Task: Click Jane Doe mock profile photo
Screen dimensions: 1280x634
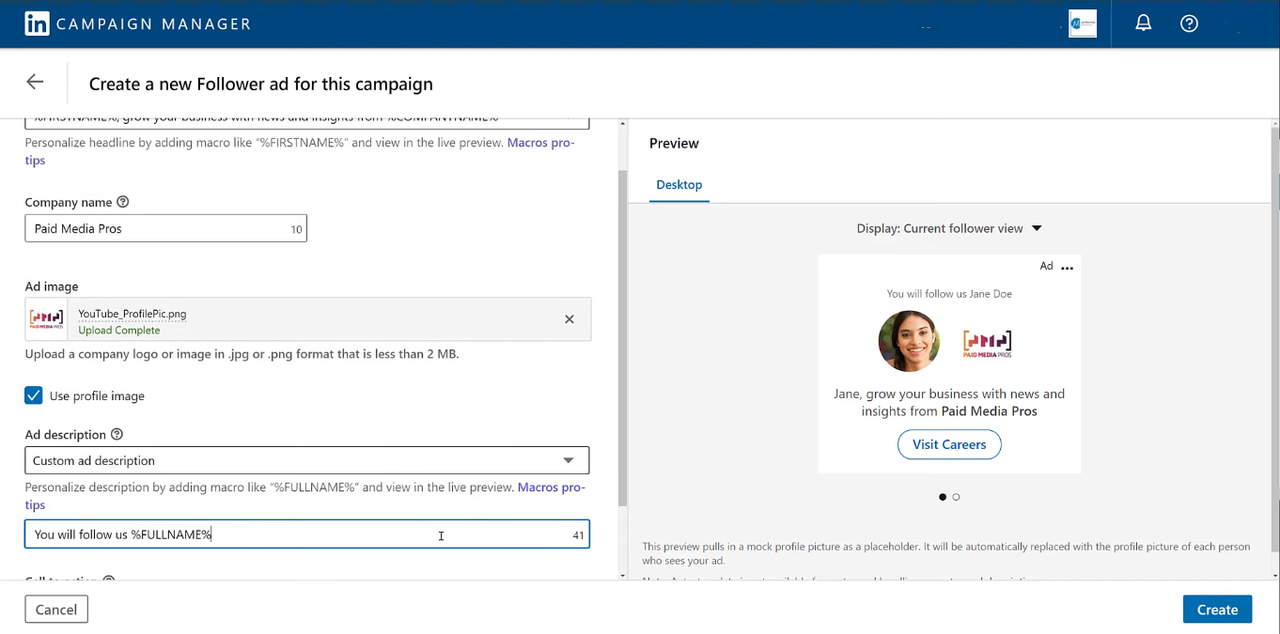Action: pos(908,341)
